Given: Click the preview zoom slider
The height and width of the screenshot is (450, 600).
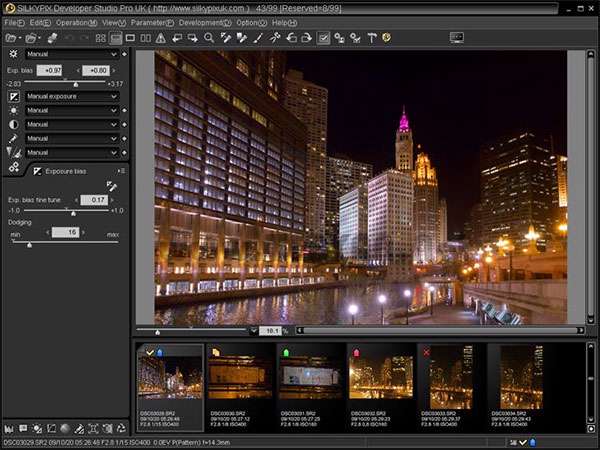Looking at the screenshot, I should click(x=191, y=331).
